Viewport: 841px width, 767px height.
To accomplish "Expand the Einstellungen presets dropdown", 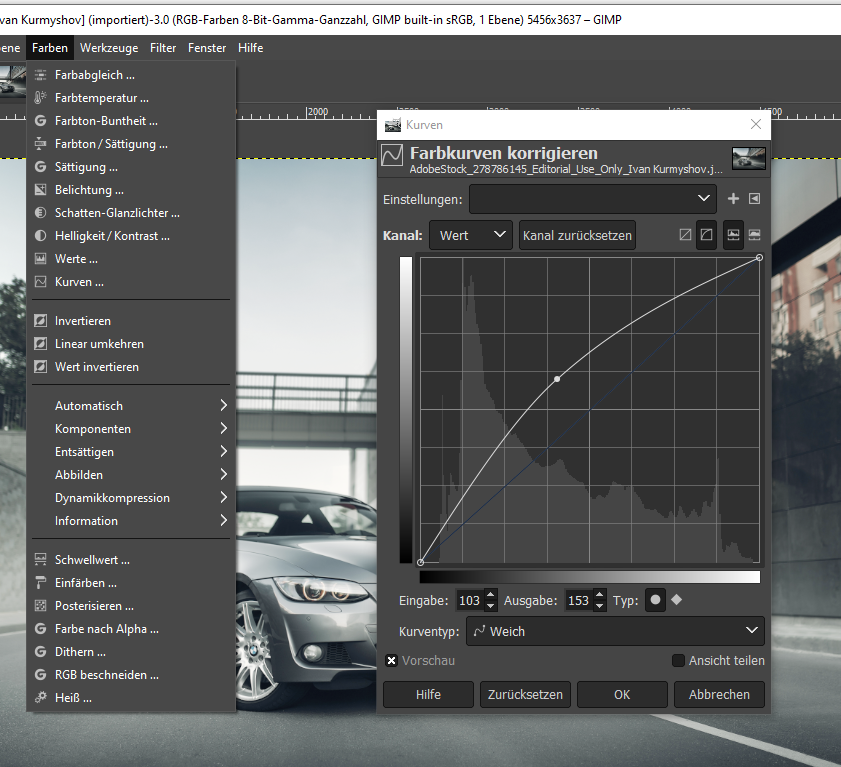I will click(x=592, y=199).
